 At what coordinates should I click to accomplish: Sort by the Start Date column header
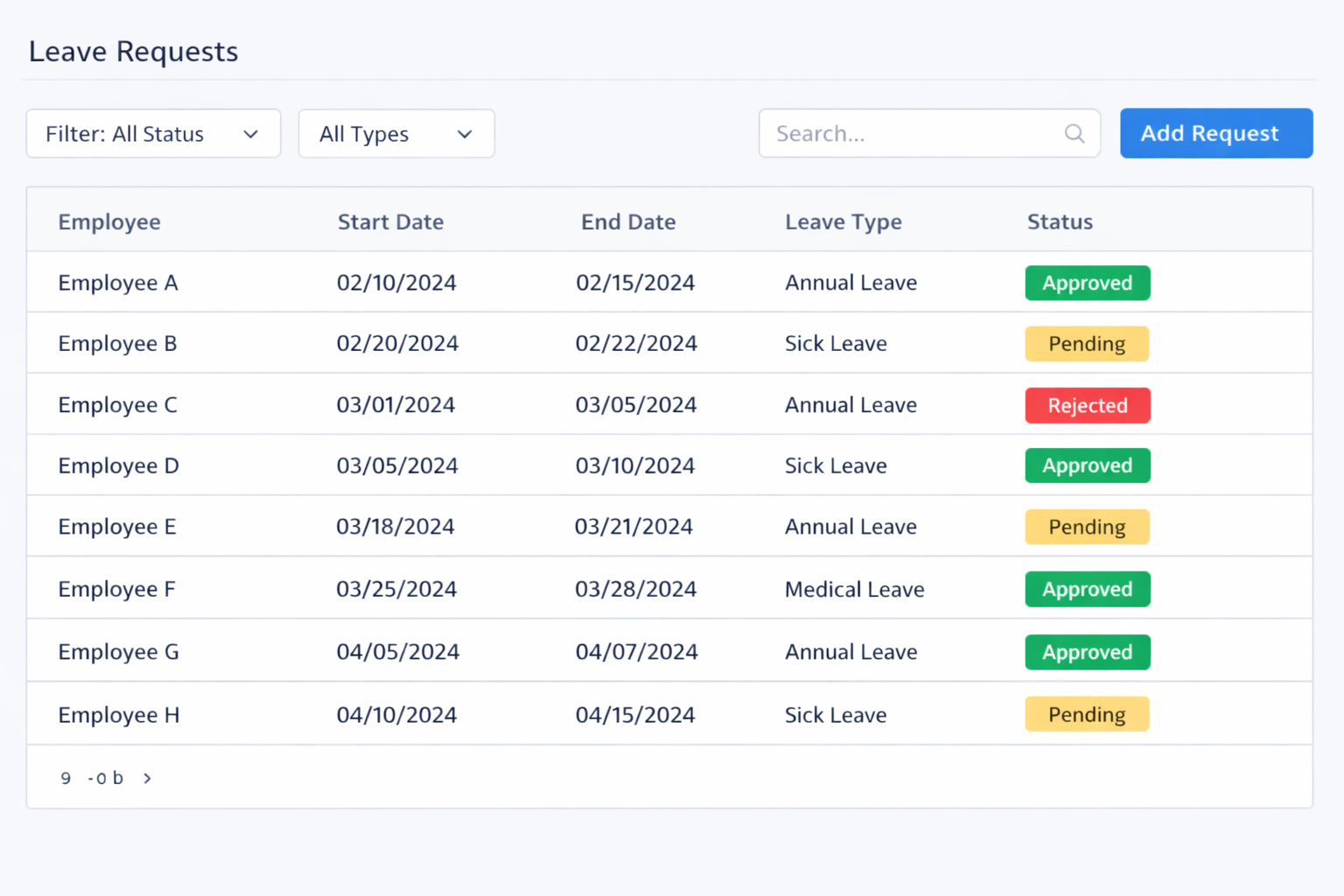click(x=390, y=222)
